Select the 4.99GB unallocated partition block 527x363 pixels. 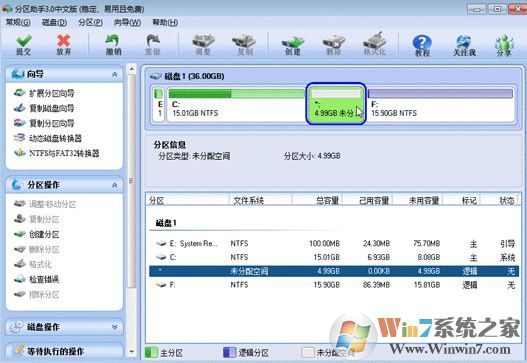coord(336,104)
